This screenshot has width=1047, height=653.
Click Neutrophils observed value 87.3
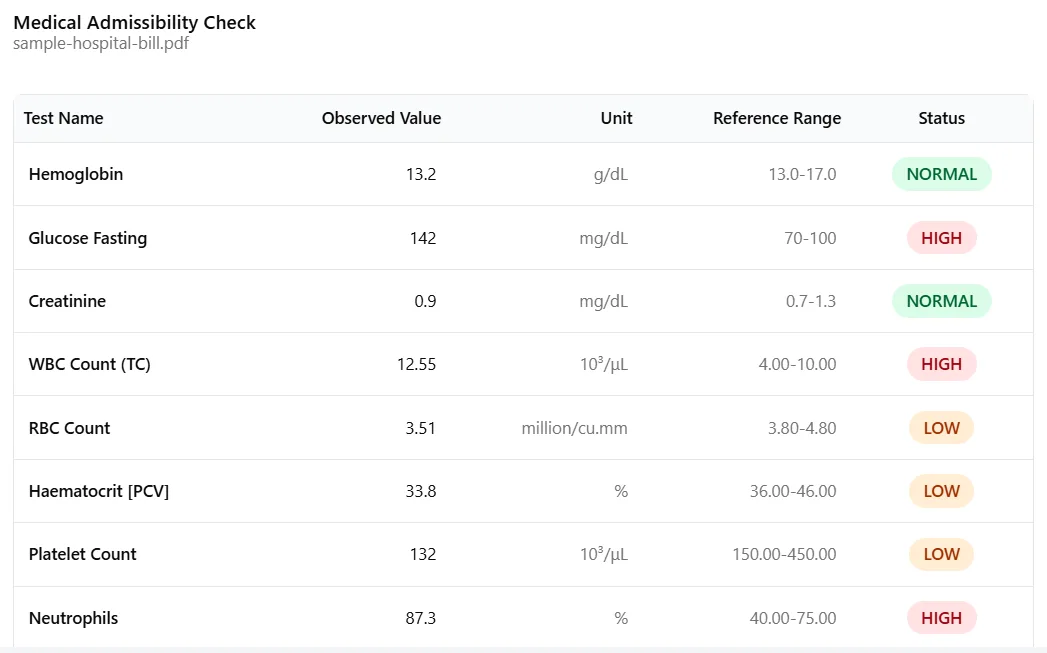421,618
